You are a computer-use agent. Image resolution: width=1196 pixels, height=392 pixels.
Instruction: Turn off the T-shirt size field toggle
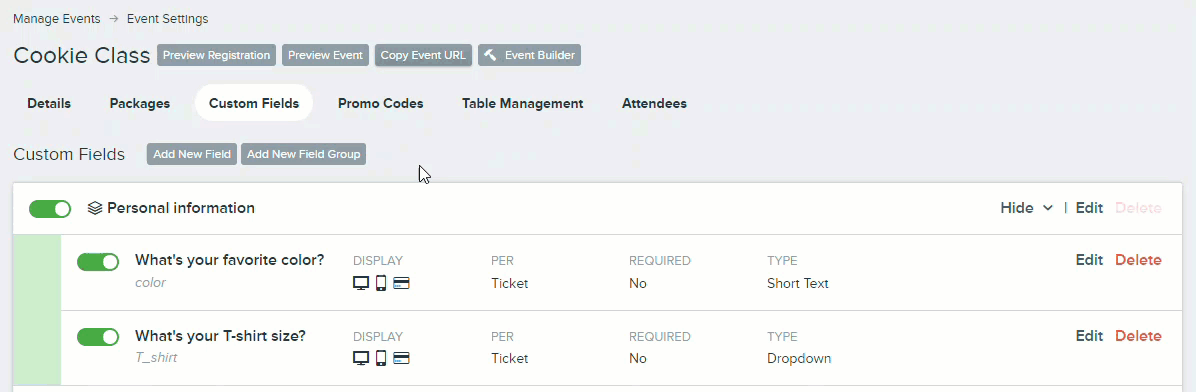coord(98,336)
